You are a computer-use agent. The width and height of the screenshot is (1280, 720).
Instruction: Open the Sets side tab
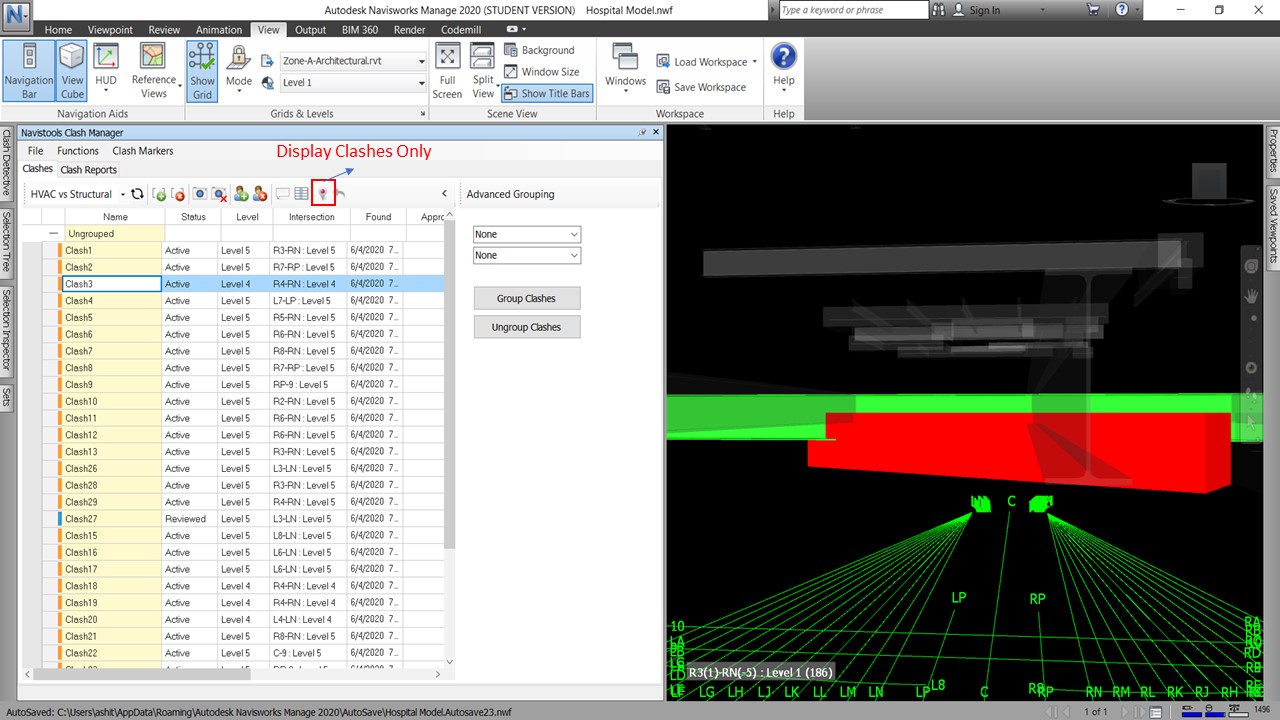(x=7, y=396)
